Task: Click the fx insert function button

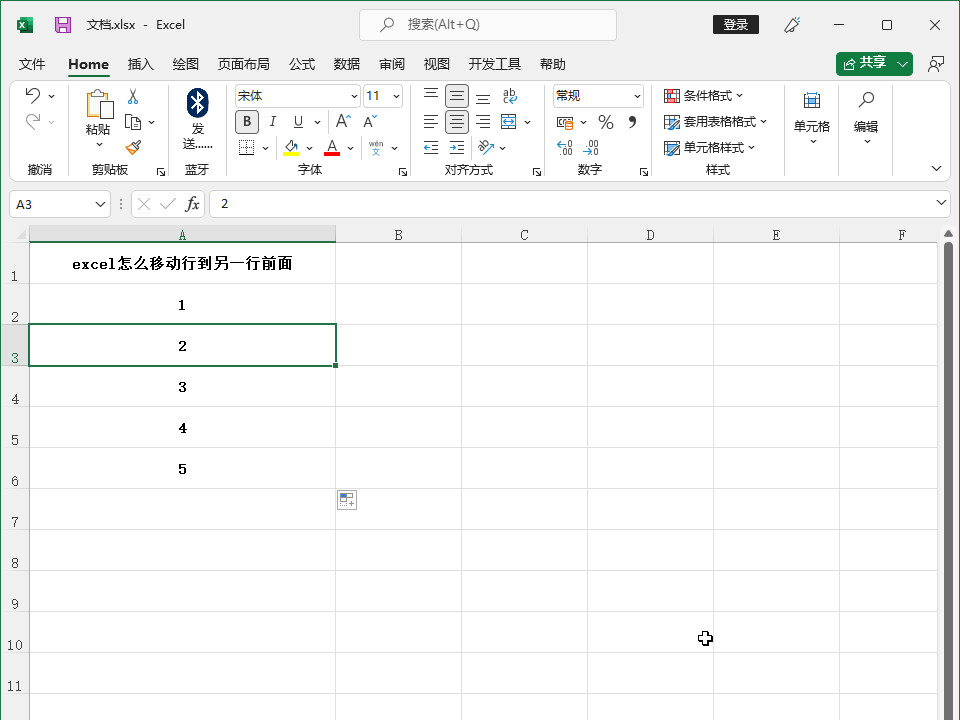Action: [x=192, y=204]
